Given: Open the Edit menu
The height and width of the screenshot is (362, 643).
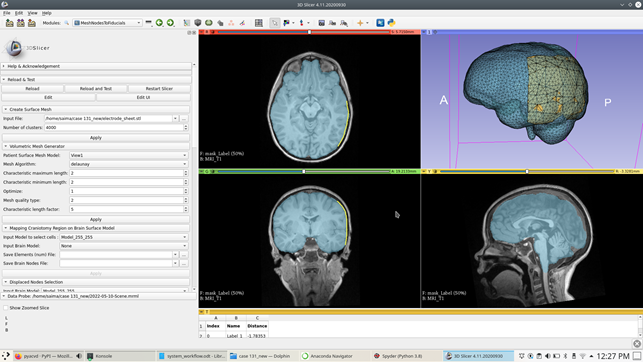Looking at the screenshot, I should tap(19, 13).
